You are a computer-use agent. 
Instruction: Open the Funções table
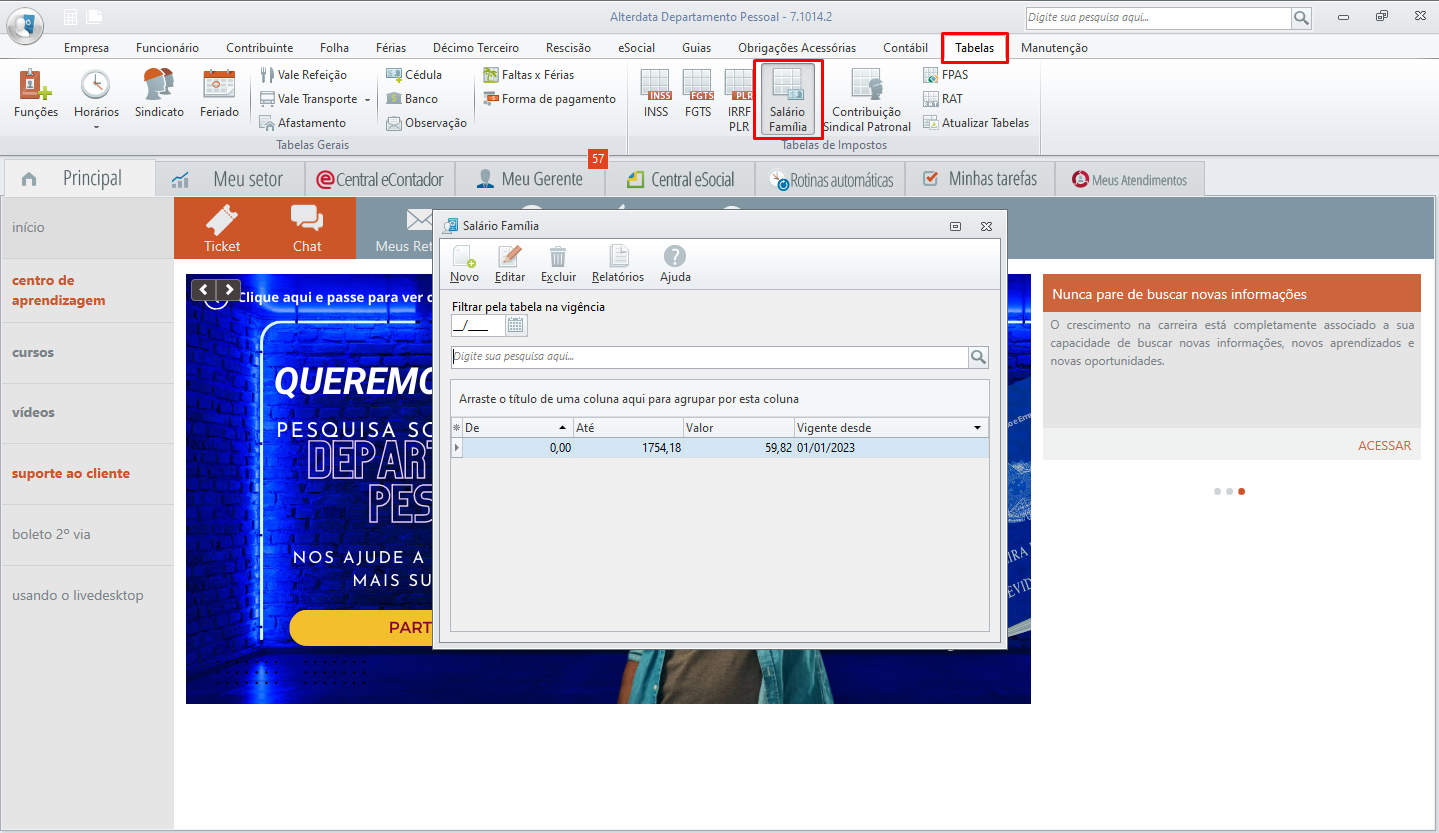pyautogui.click(x=36, y=94)
